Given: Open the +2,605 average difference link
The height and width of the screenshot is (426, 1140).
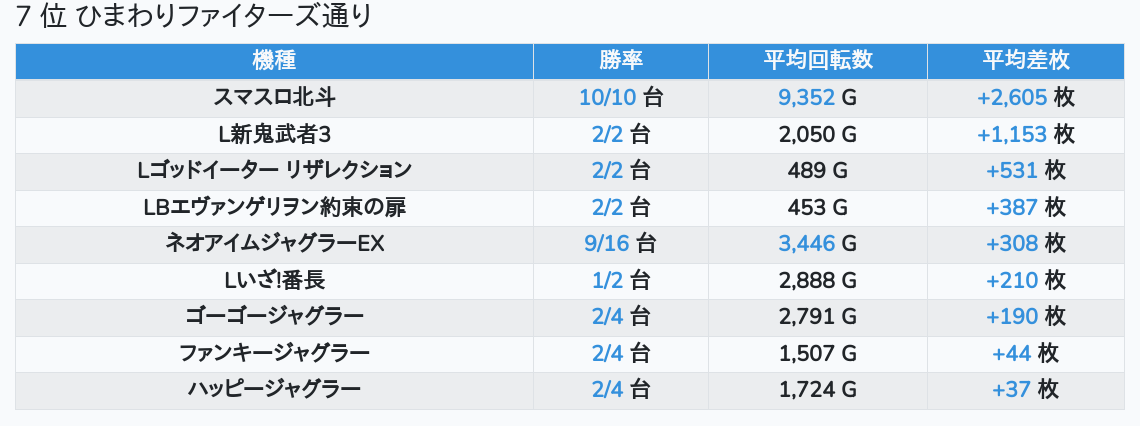Looking at the screenshot, I should (1012, 97).
